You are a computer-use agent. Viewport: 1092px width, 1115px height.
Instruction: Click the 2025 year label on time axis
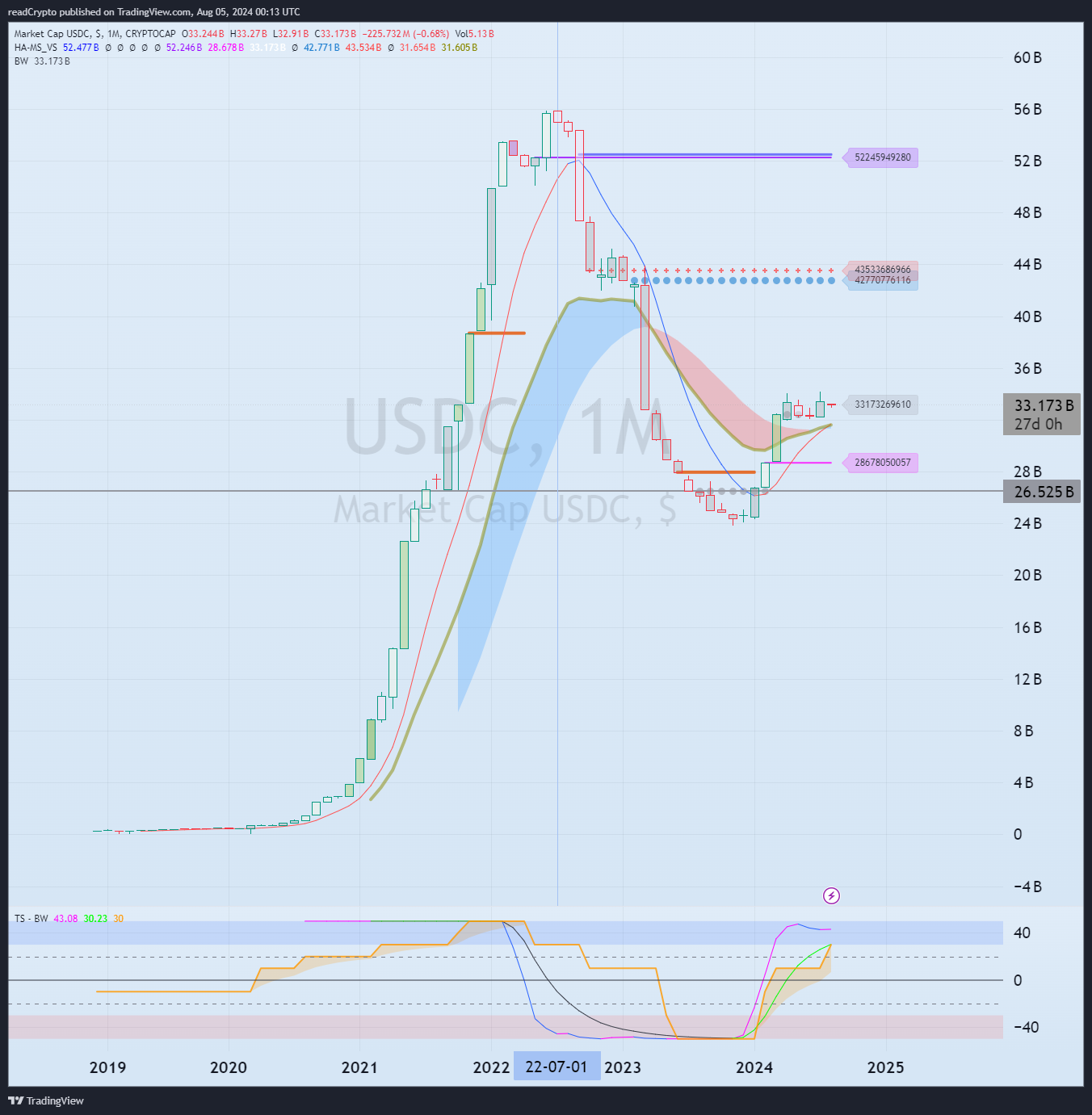tap(886, 1067)
